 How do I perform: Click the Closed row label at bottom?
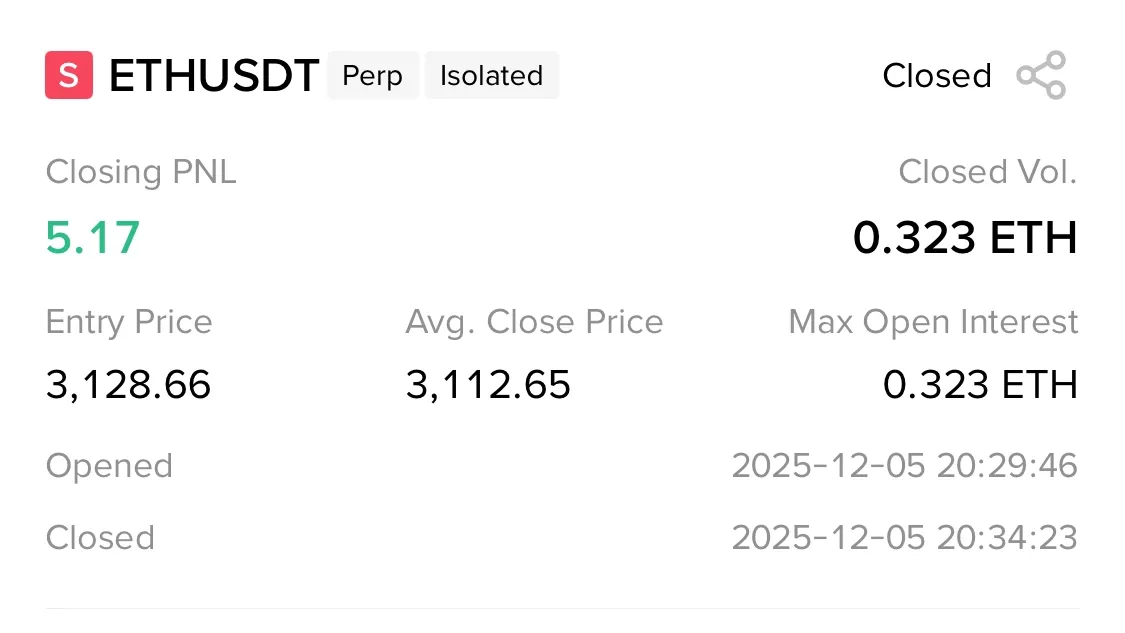(x=100, y=538)
